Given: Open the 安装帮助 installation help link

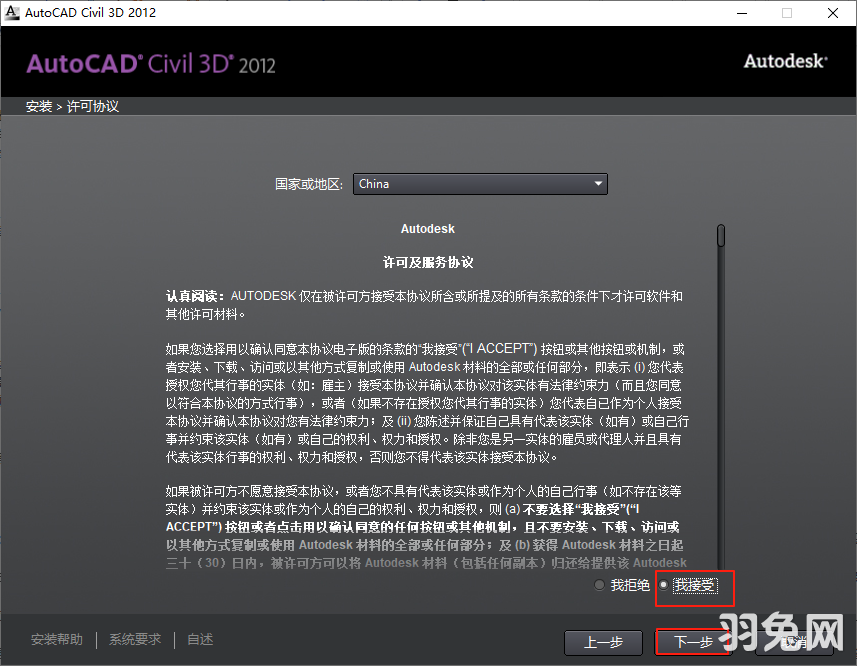Looking at the screenshot, I should (57, 639).
